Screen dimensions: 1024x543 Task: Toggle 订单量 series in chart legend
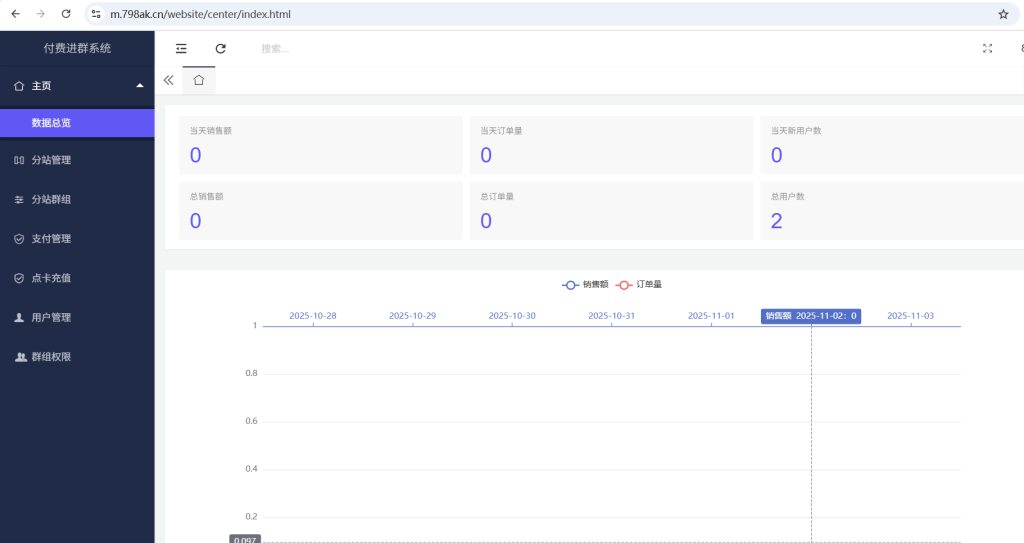pos(639,284)
